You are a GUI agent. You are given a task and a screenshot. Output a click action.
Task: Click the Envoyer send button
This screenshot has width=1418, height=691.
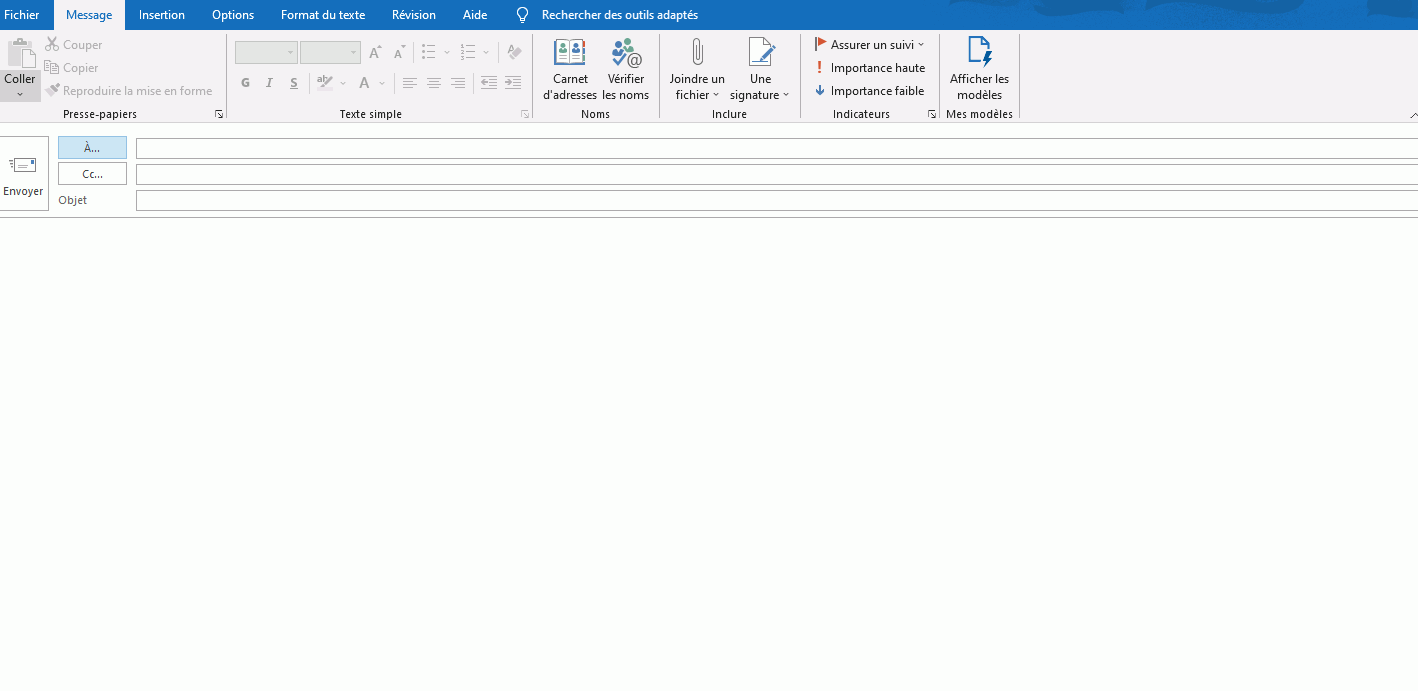point(23,174)
